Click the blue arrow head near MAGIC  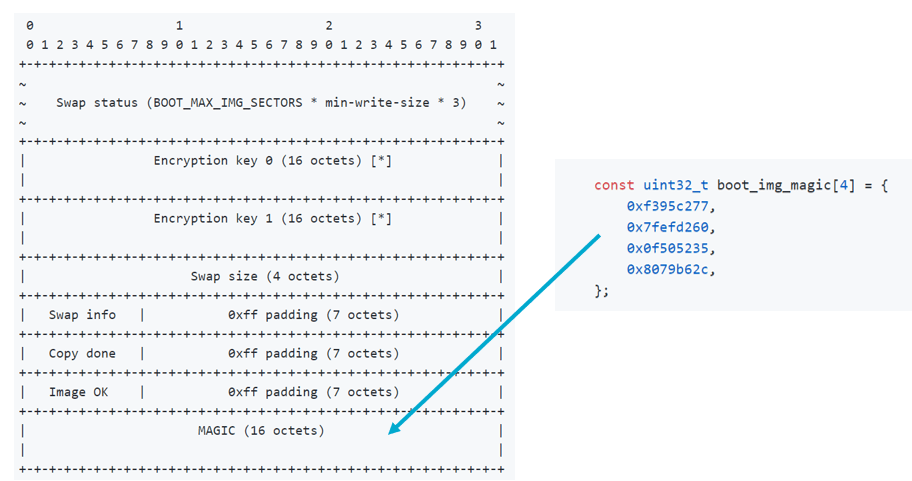[396, 427]
